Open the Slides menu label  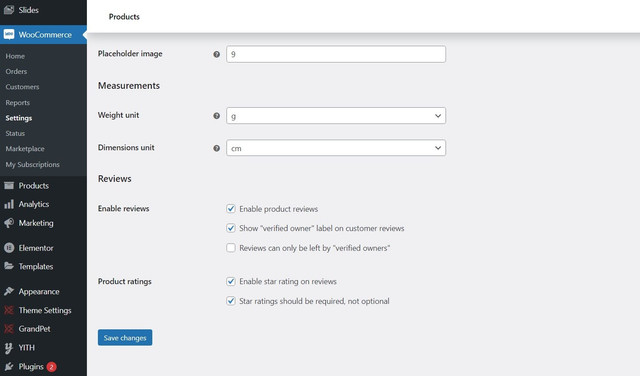29,10
